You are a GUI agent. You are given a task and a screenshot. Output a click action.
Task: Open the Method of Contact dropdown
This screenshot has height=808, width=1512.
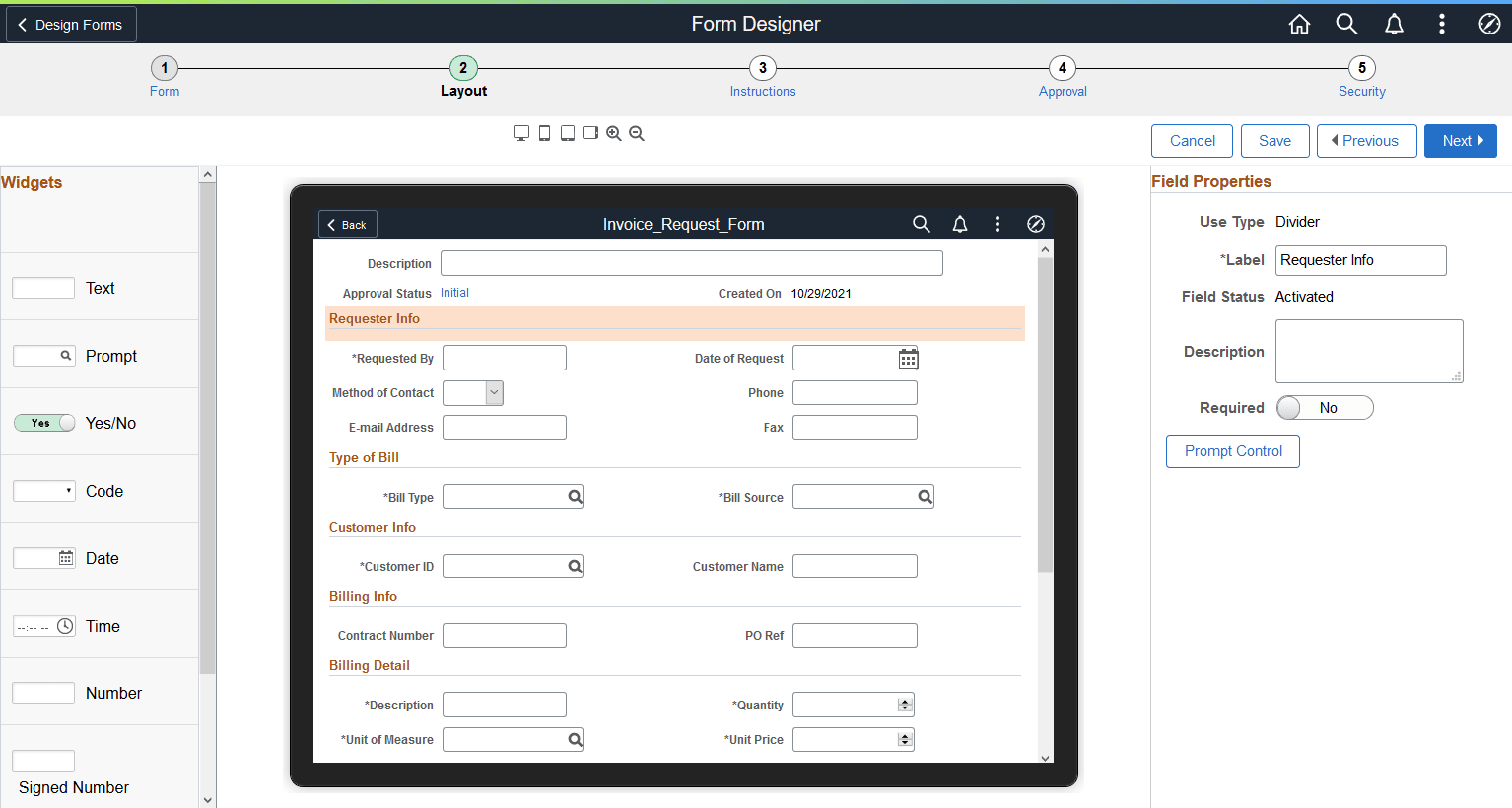pyautogui.click(x=494, y=392)
